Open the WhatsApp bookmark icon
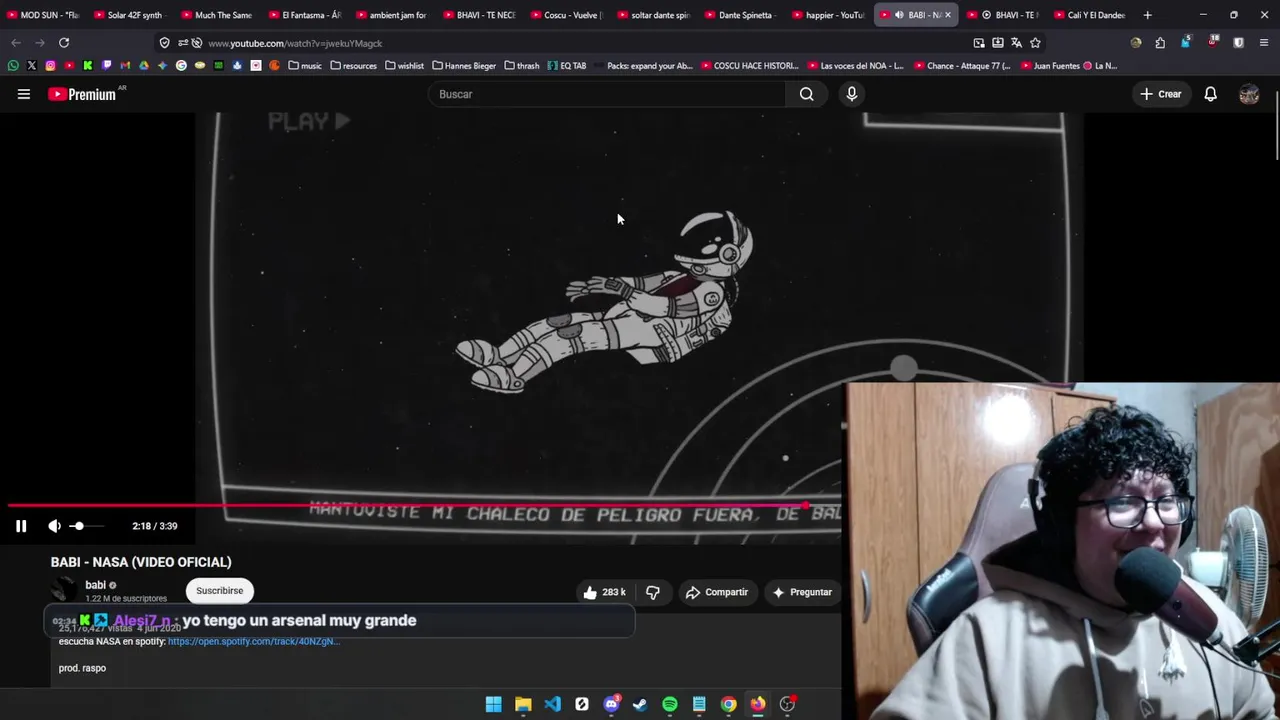The height and width of the screenshot is (720, 1280). click(13, 66)
